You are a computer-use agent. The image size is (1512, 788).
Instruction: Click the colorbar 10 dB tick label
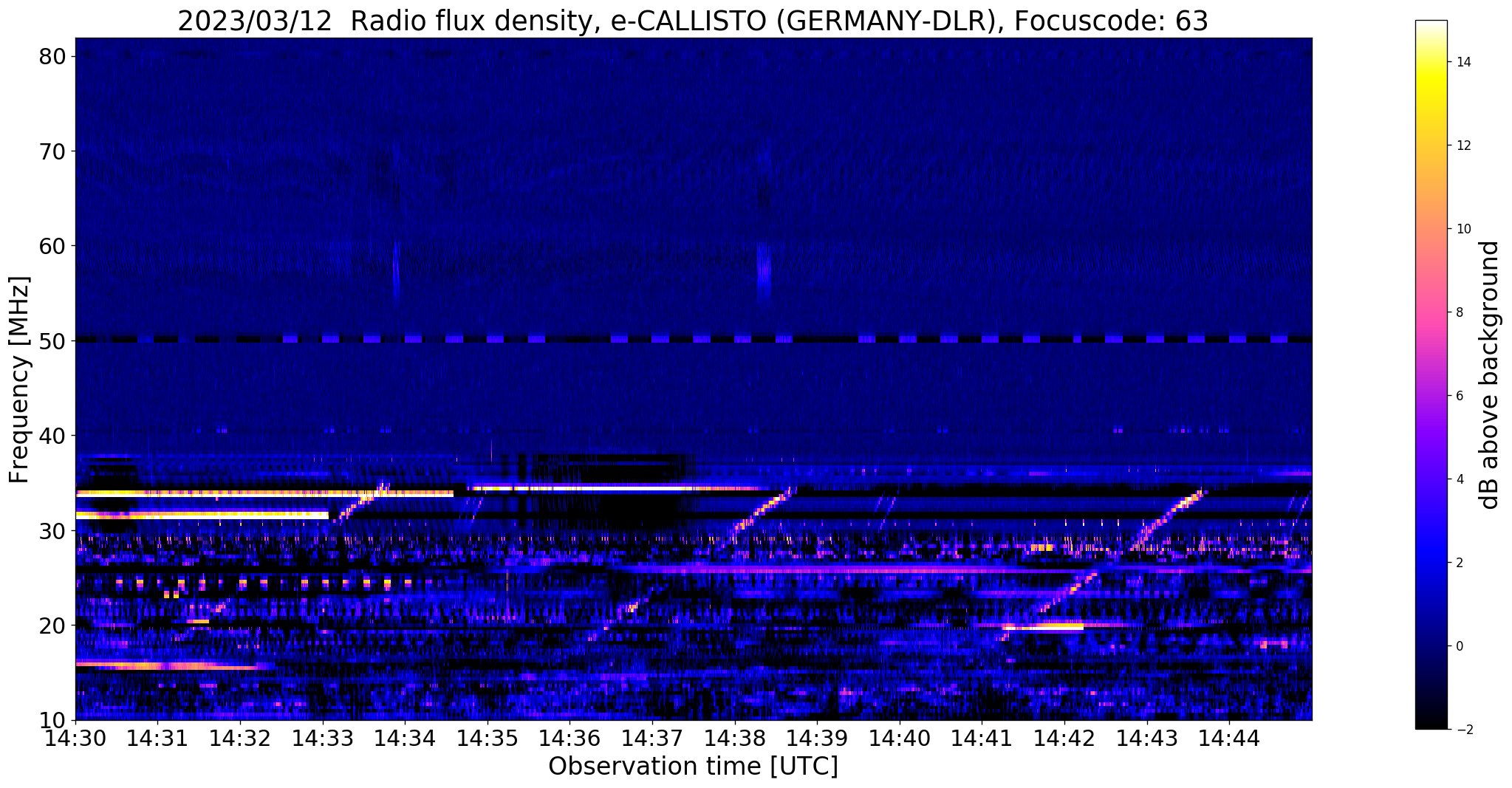1463,229
